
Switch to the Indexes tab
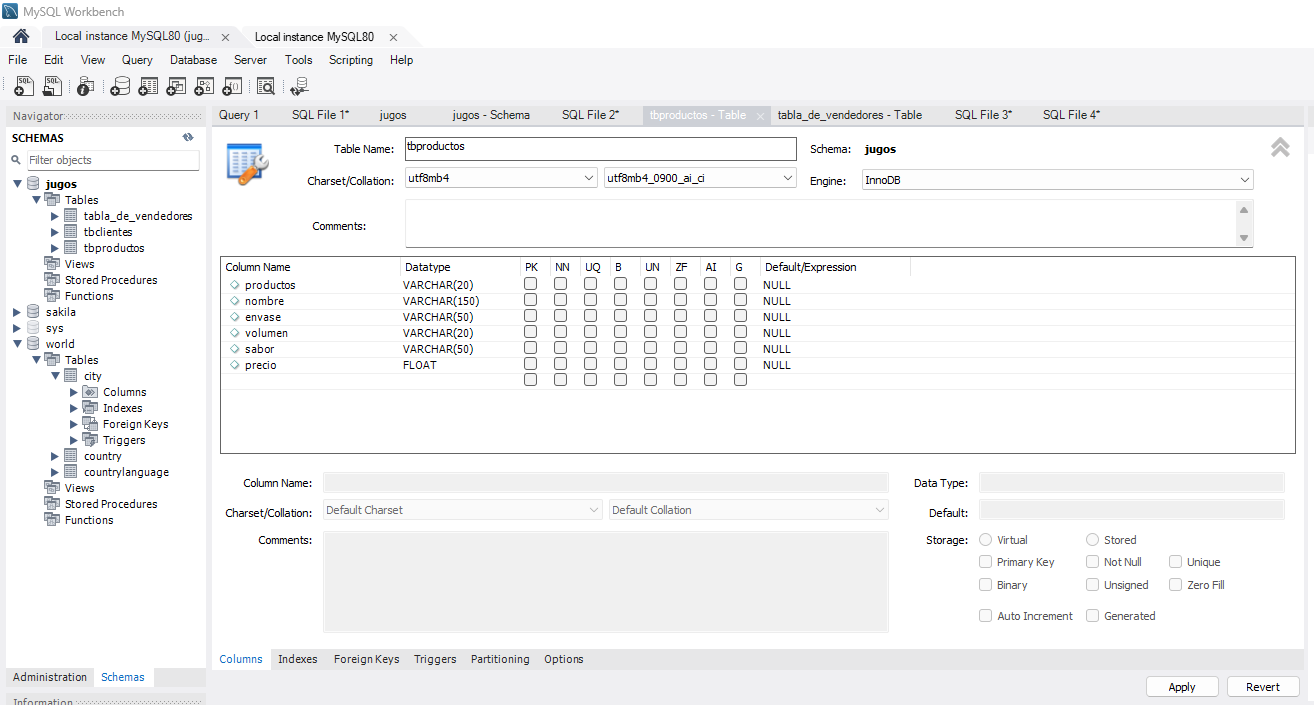(297, 659)
